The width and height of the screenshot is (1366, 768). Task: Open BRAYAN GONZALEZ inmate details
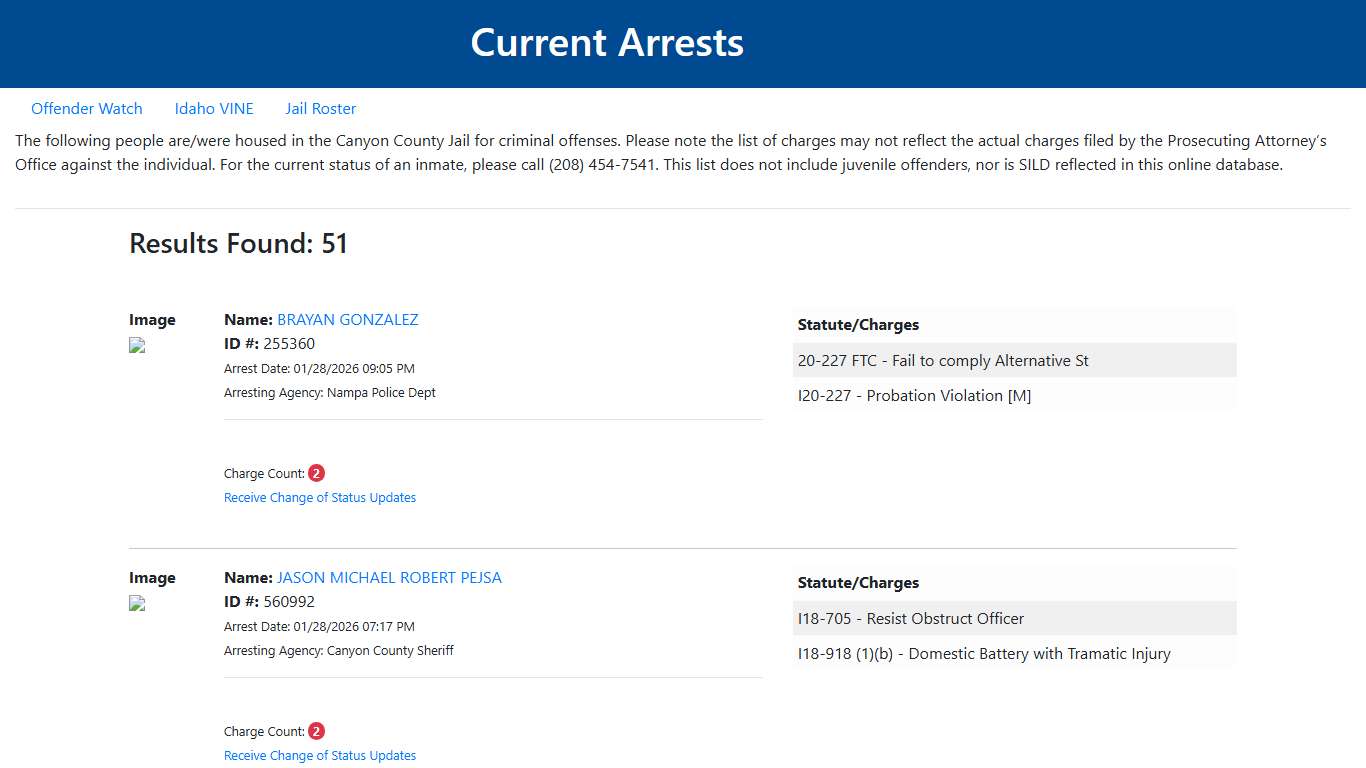[x=347, y=319]
